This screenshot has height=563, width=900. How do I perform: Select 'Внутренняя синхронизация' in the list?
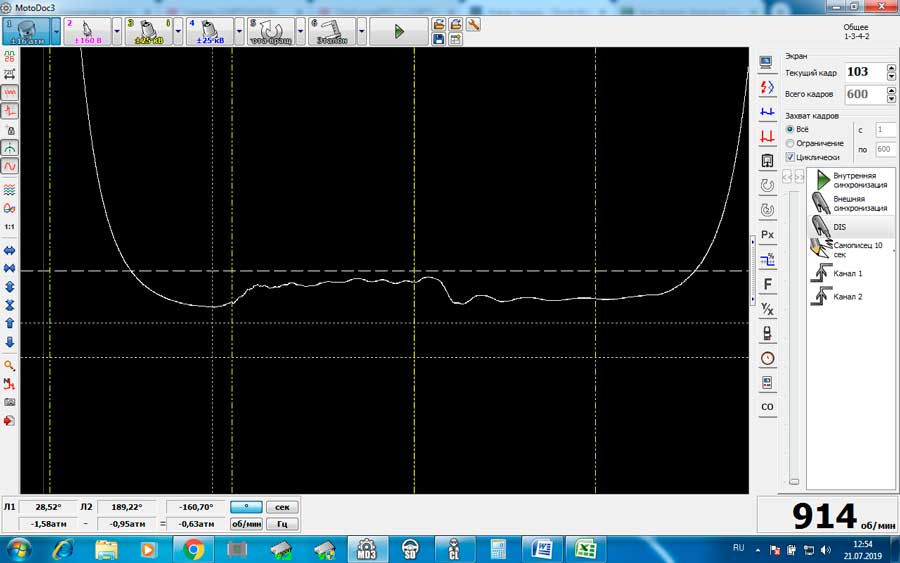click(x=851, y=180)
